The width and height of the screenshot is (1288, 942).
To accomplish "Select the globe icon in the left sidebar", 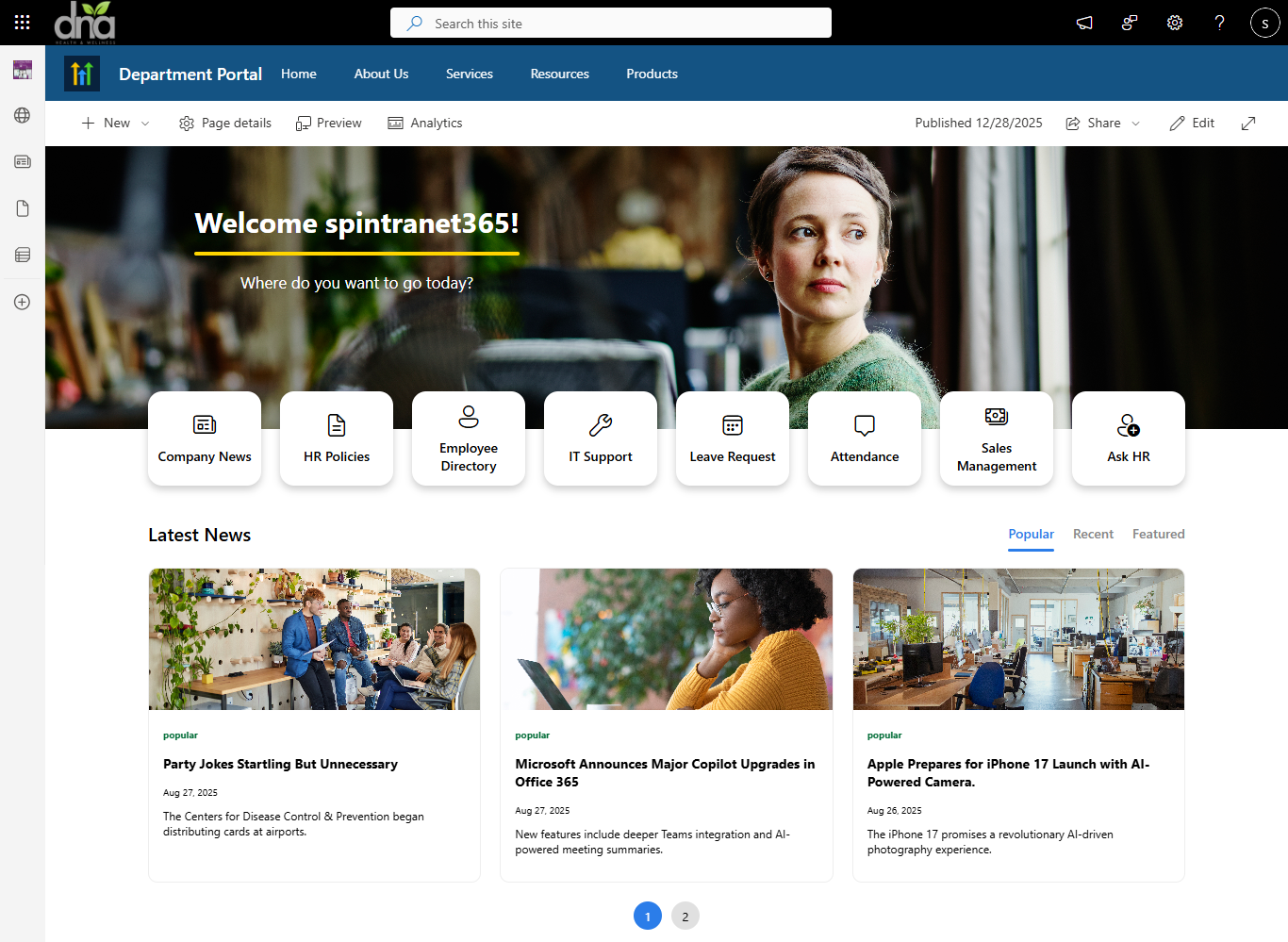I will (x=22, y=114).
